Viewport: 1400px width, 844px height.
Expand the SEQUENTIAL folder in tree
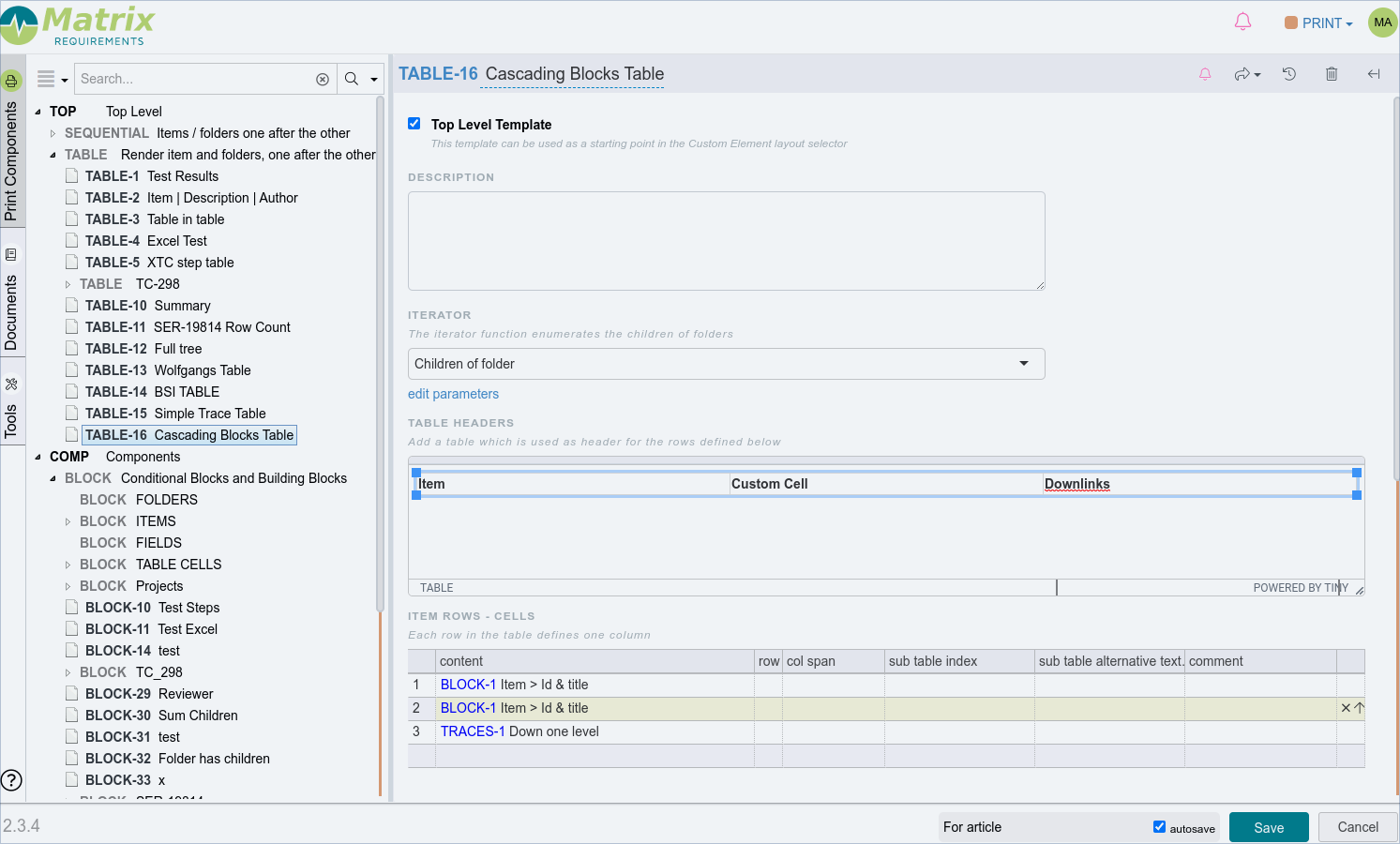coord(53,134)
